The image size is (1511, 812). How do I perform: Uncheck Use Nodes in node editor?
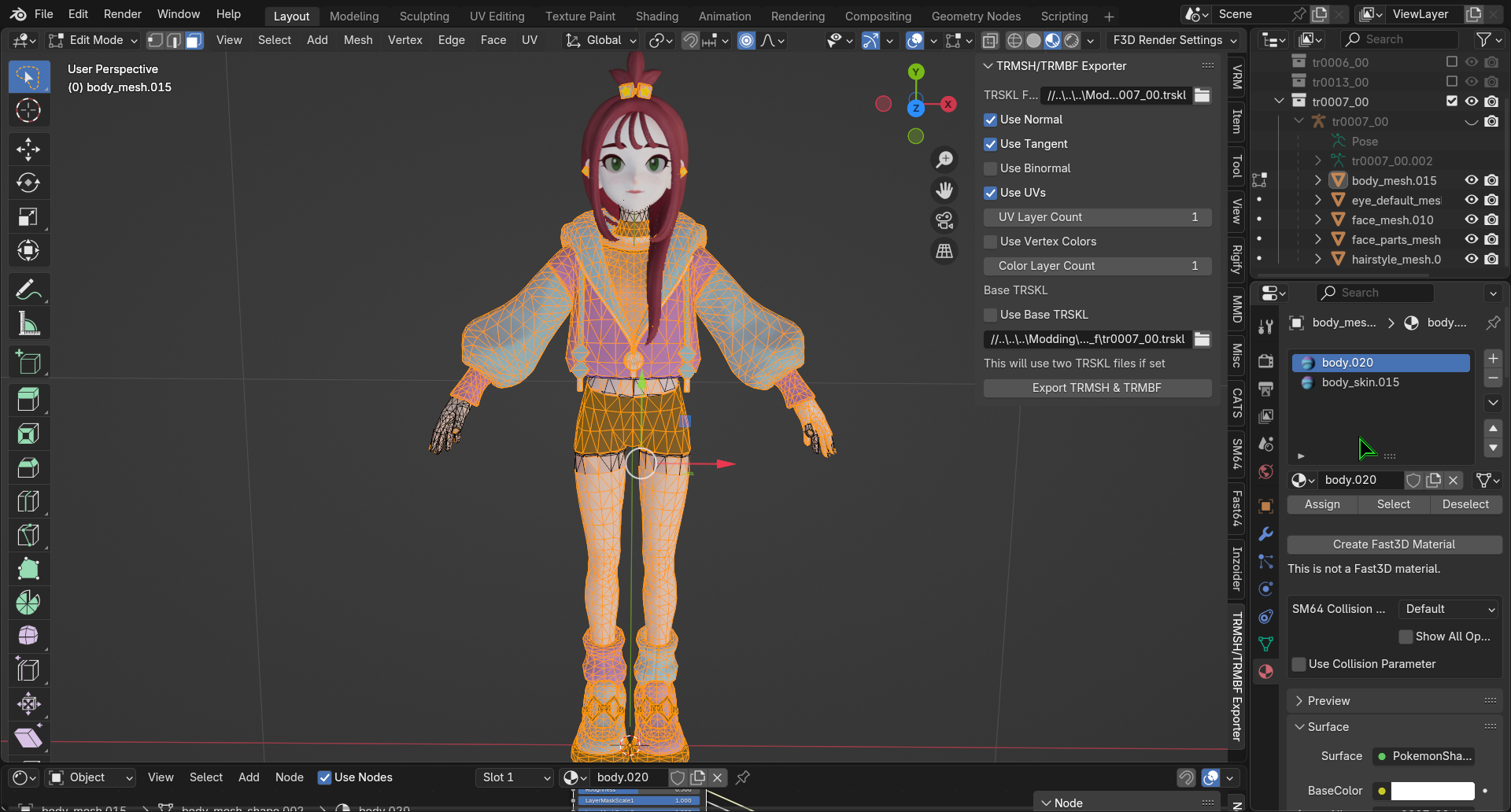[324, 778]
